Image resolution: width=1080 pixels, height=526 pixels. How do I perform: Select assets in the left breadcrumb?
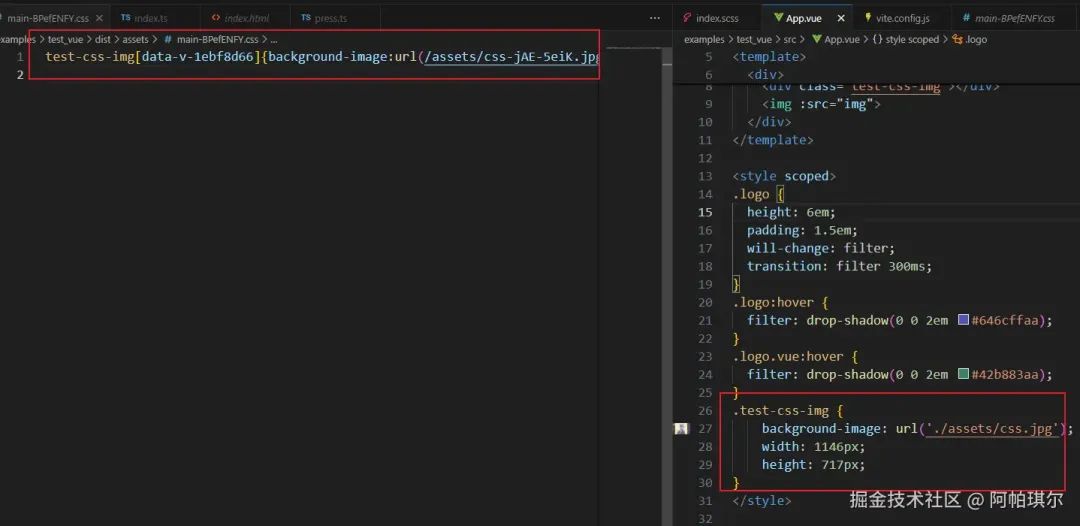pos(135,40)
